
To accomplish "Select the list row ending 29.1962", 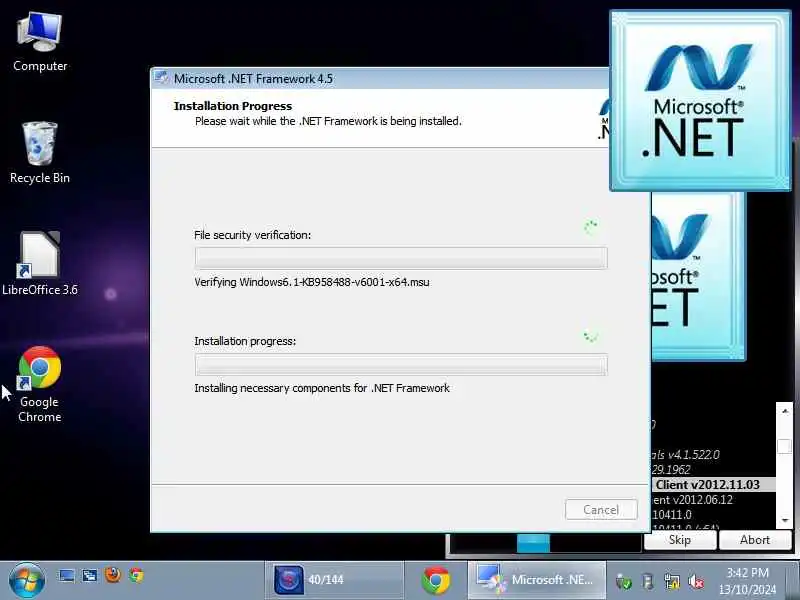I will [714, 469].
